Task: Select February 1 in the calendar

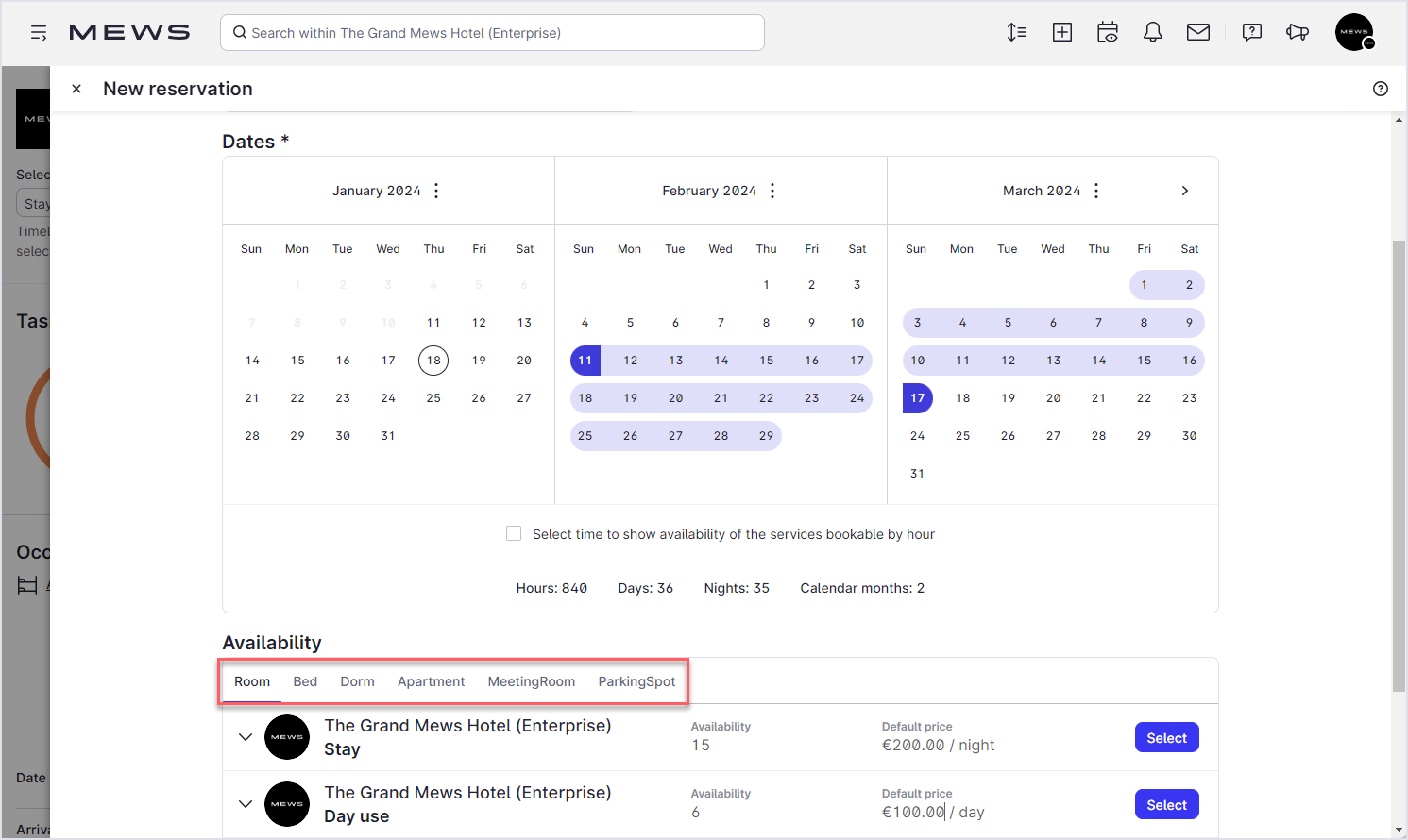Action: point(767,285)
